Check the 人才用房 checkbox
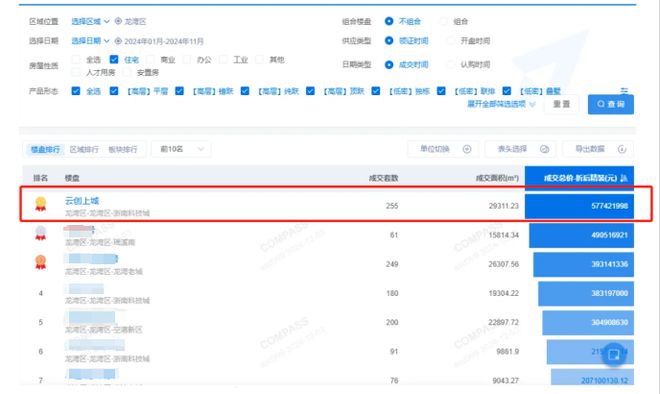The height and width of the screenshot is (394, 660). click(x=76, y=72)
